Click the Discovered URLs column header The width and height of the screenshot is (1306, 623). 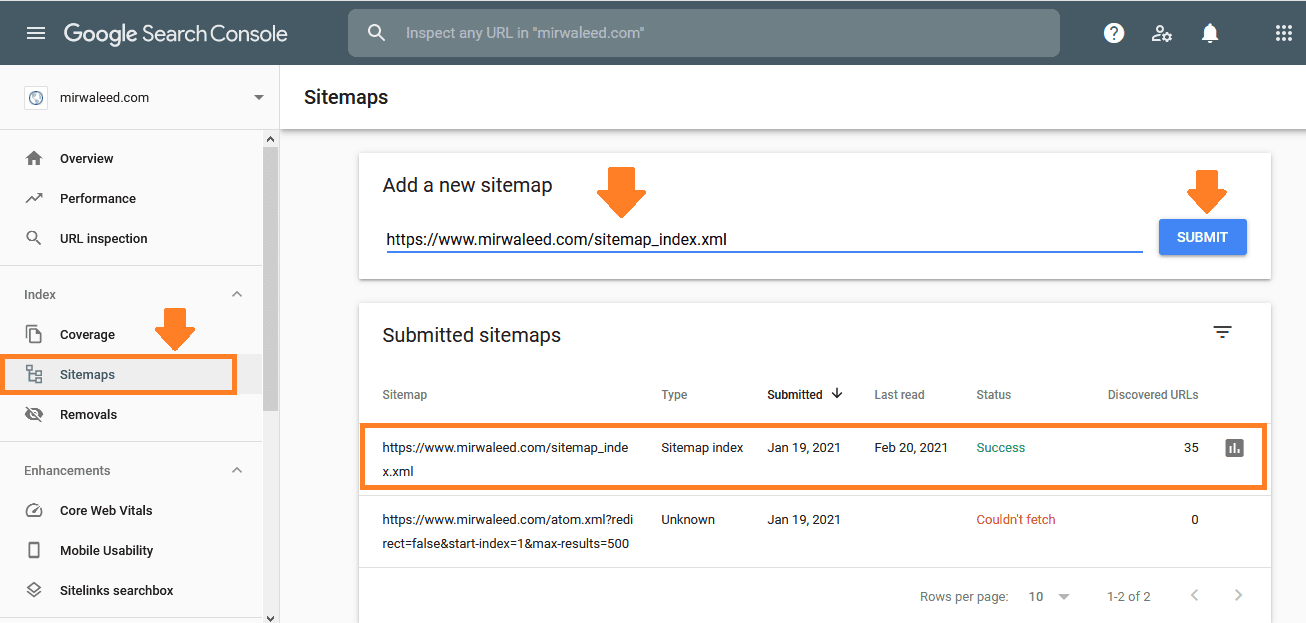tap(1153, 394)
